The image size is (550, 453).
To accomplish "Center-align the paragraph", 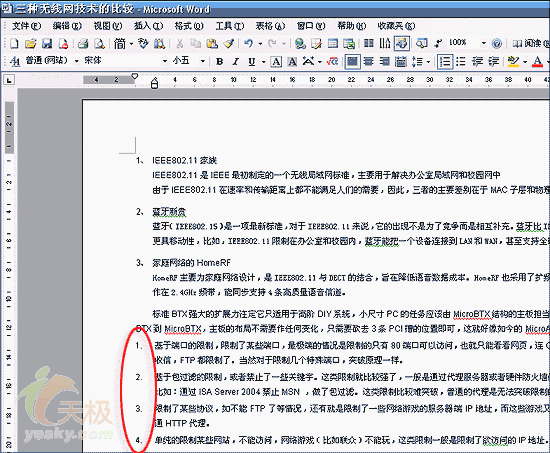I will pos(368,62).
